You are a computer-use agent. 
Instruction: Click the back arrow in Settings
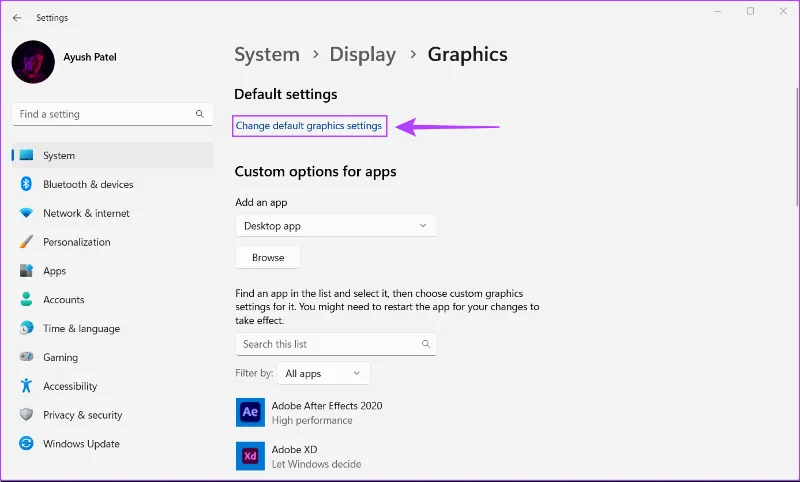(x=17, y=18)
